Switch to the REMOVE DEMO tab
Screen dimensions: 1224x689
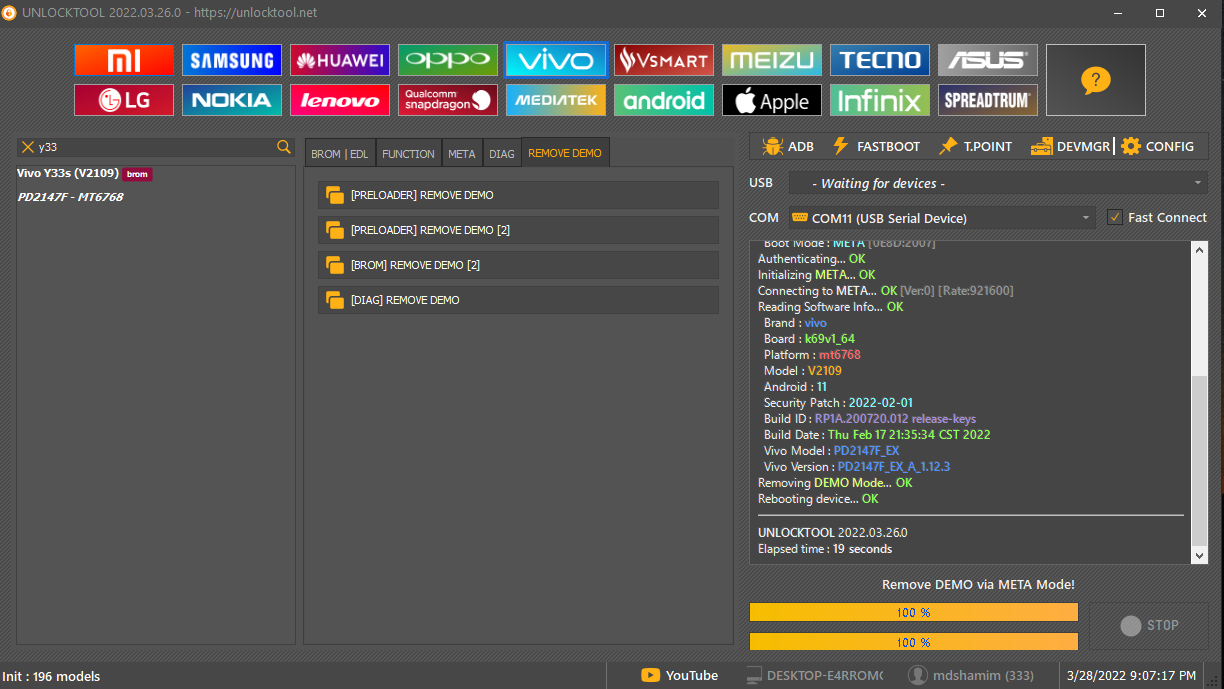point(565,153)
